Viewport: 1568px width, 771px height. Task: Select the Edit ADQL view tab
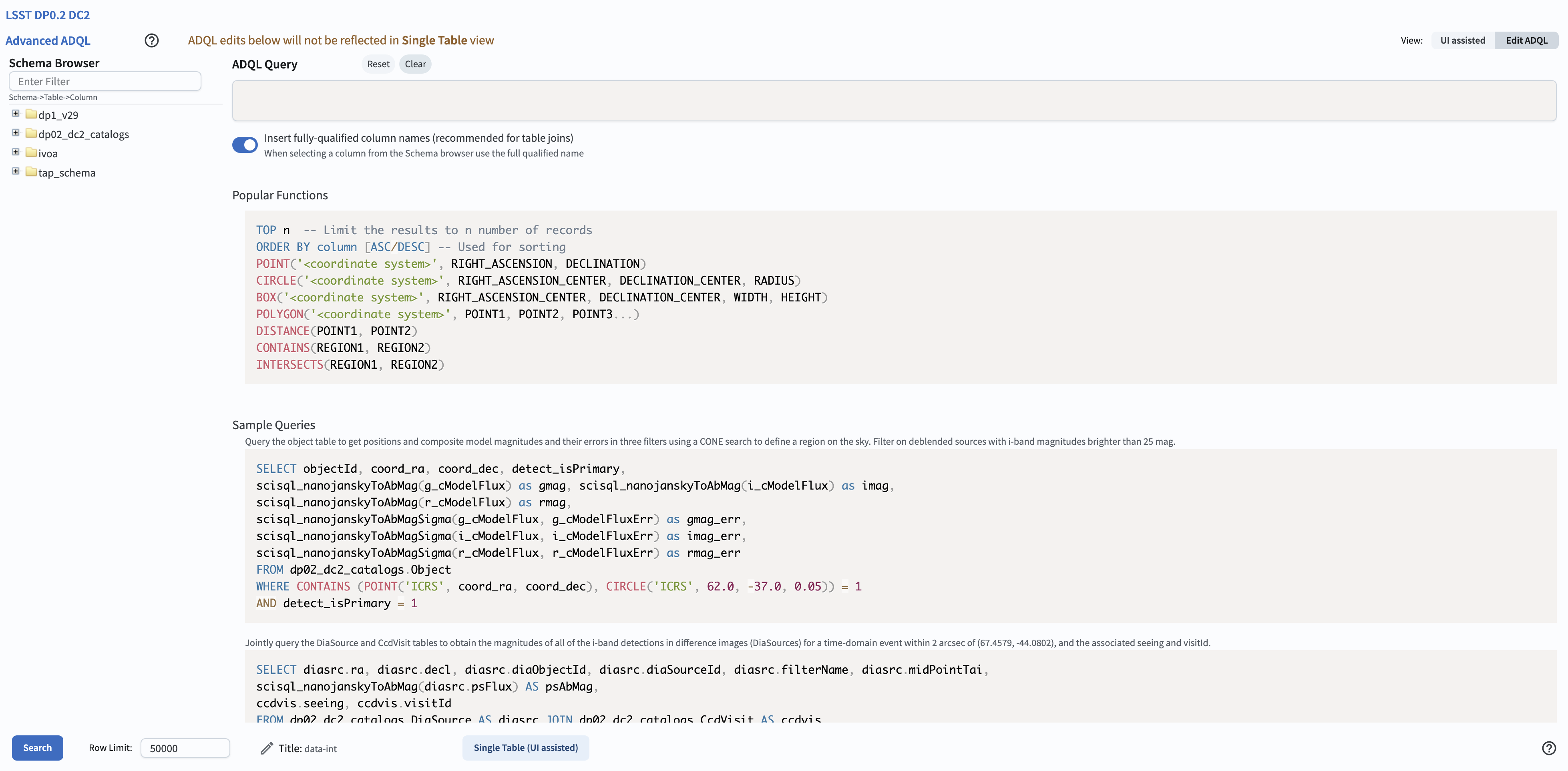click(x=1526, y=40)
